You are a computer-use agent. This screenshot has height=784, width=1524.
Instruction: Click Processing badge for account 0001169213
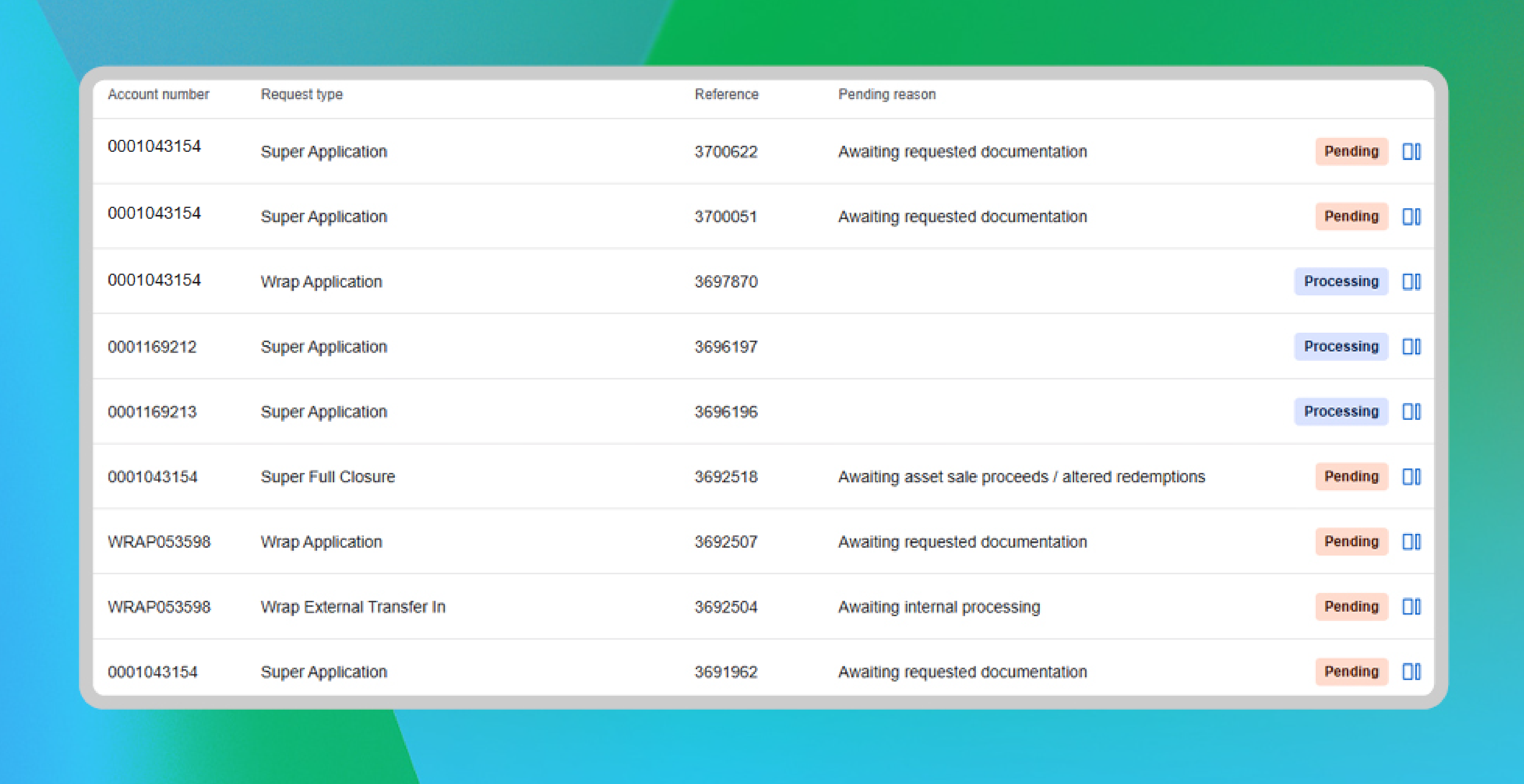(1340, 412)
